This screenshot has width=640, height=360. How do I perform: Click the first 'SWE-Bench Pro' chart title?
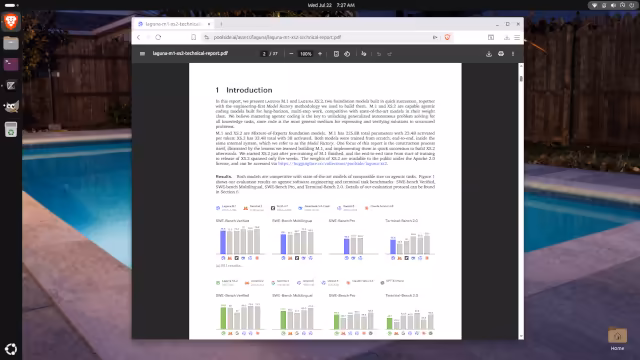[x=342, y=221]
